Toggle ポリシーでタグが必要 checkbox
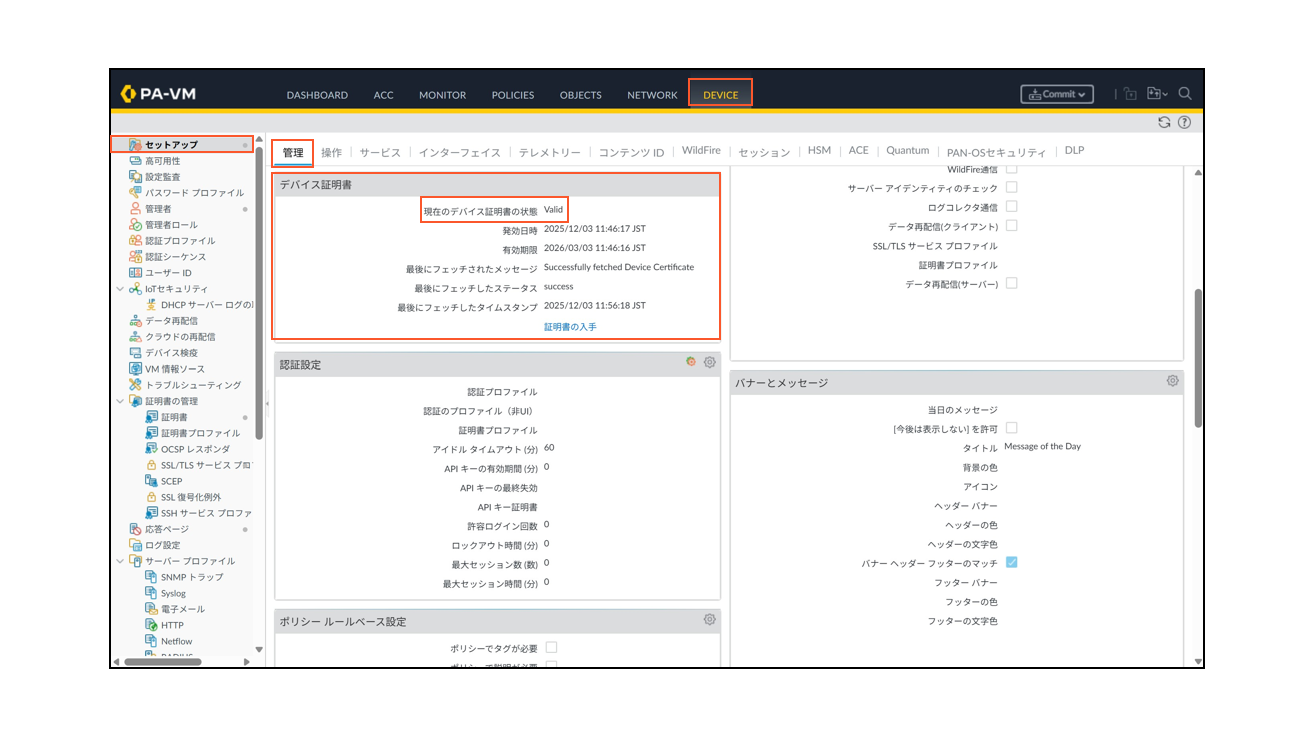Viewport: 1314px width, 736px height. tap(552, 648)
